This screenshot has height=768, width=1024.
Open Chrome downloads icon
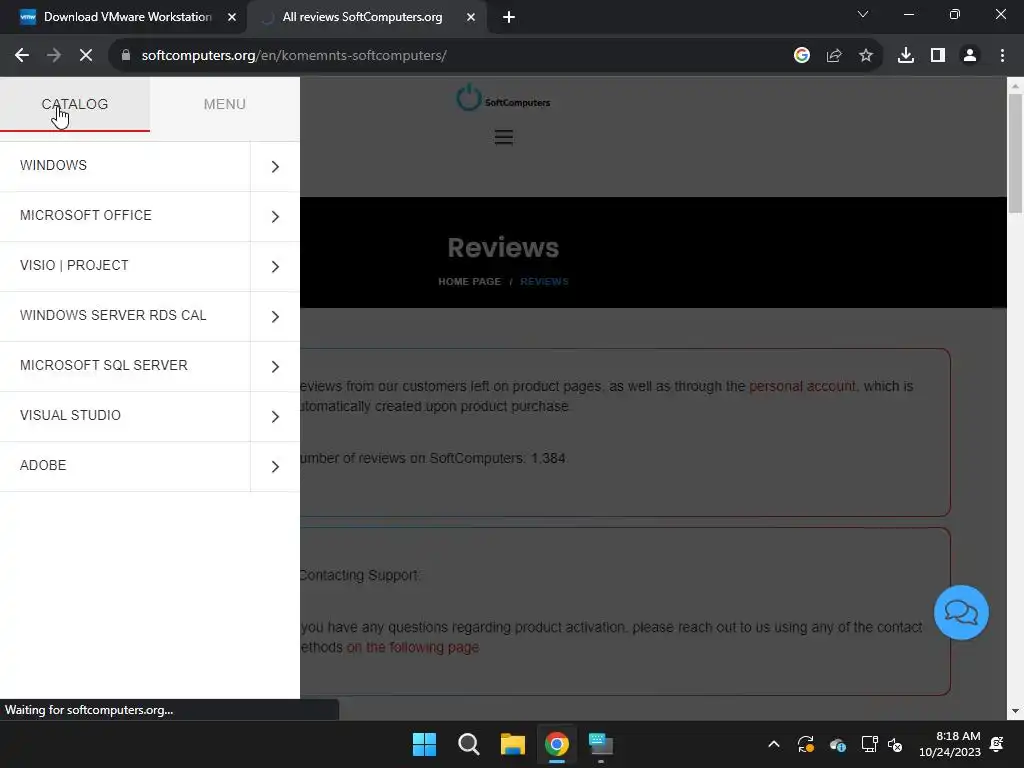(x=906, y=56)
